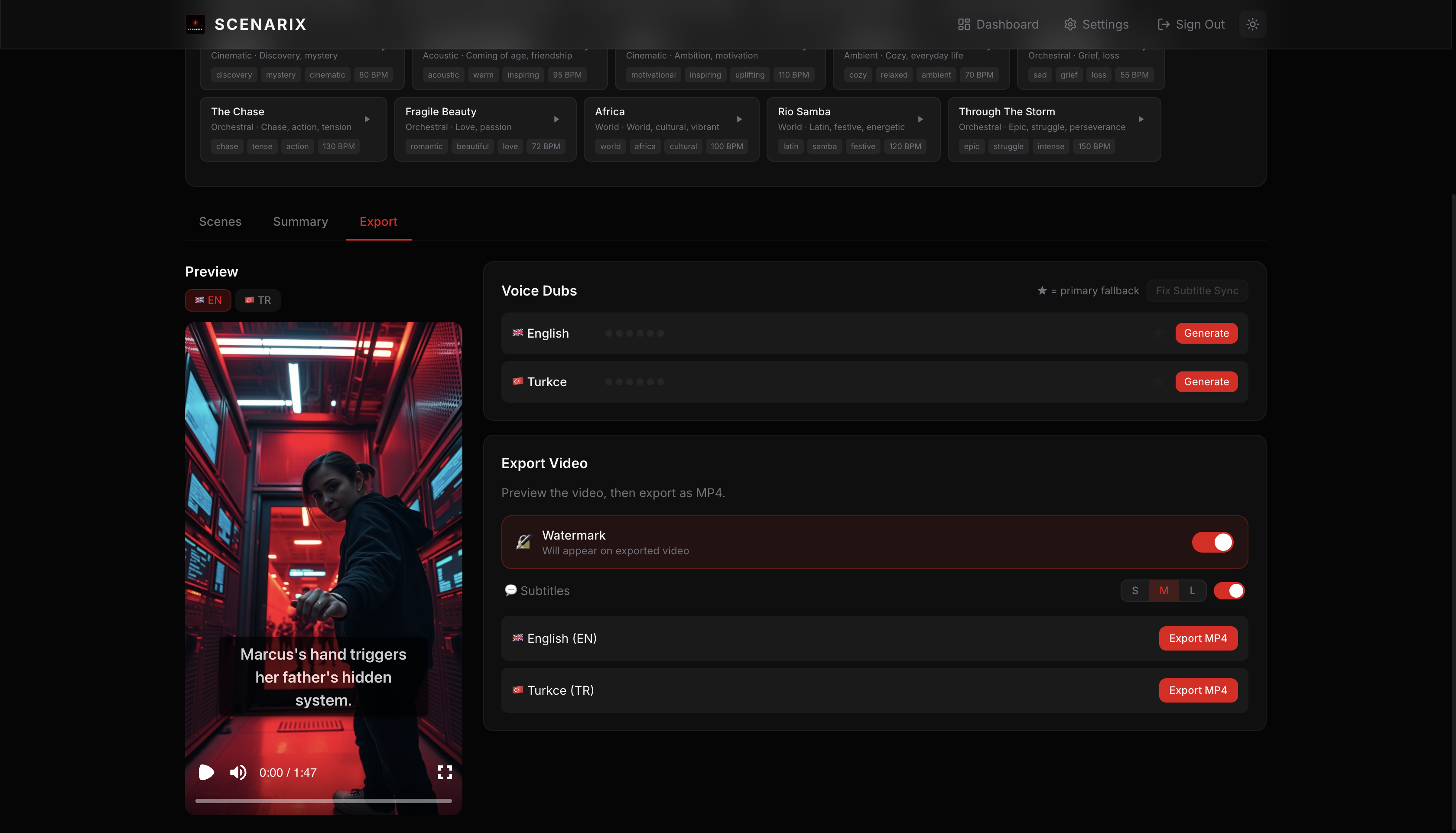
Task: Select the Africa track card
Action: [671, 129]
